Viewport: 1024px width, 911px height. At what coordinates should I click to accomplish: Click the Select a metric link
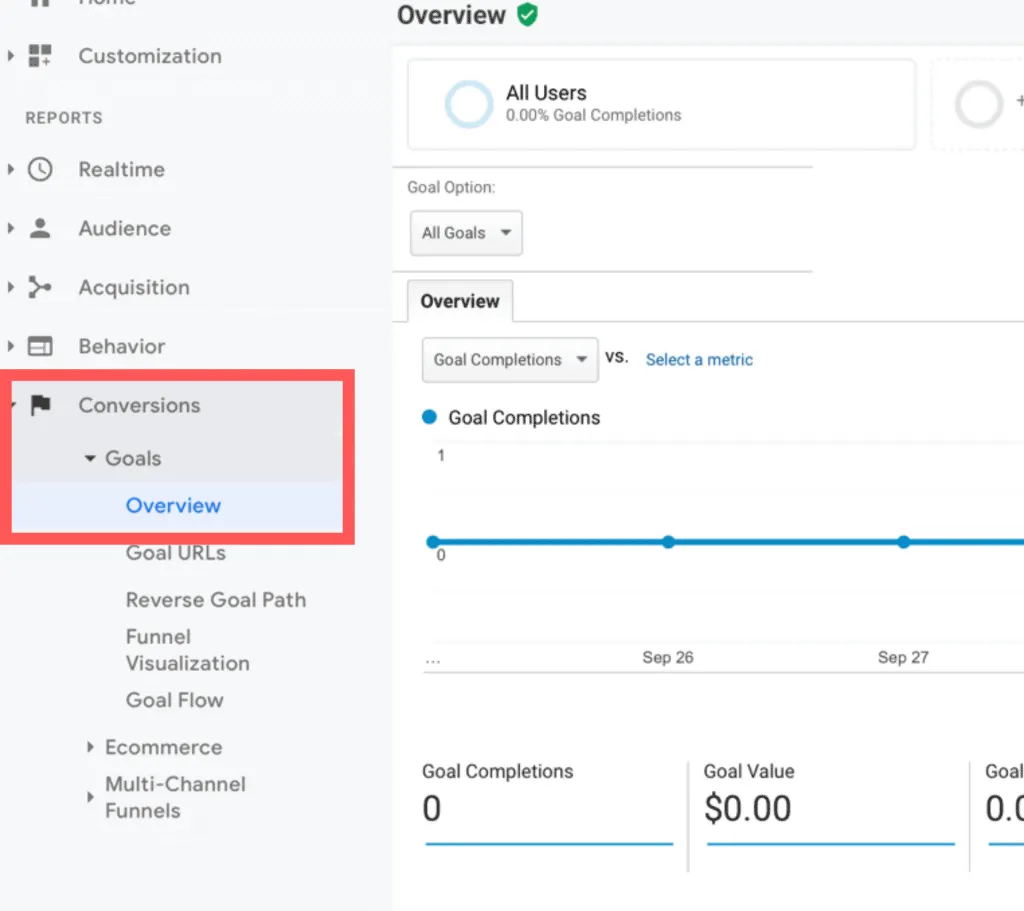pyautogui.click(x=699, y=360)
